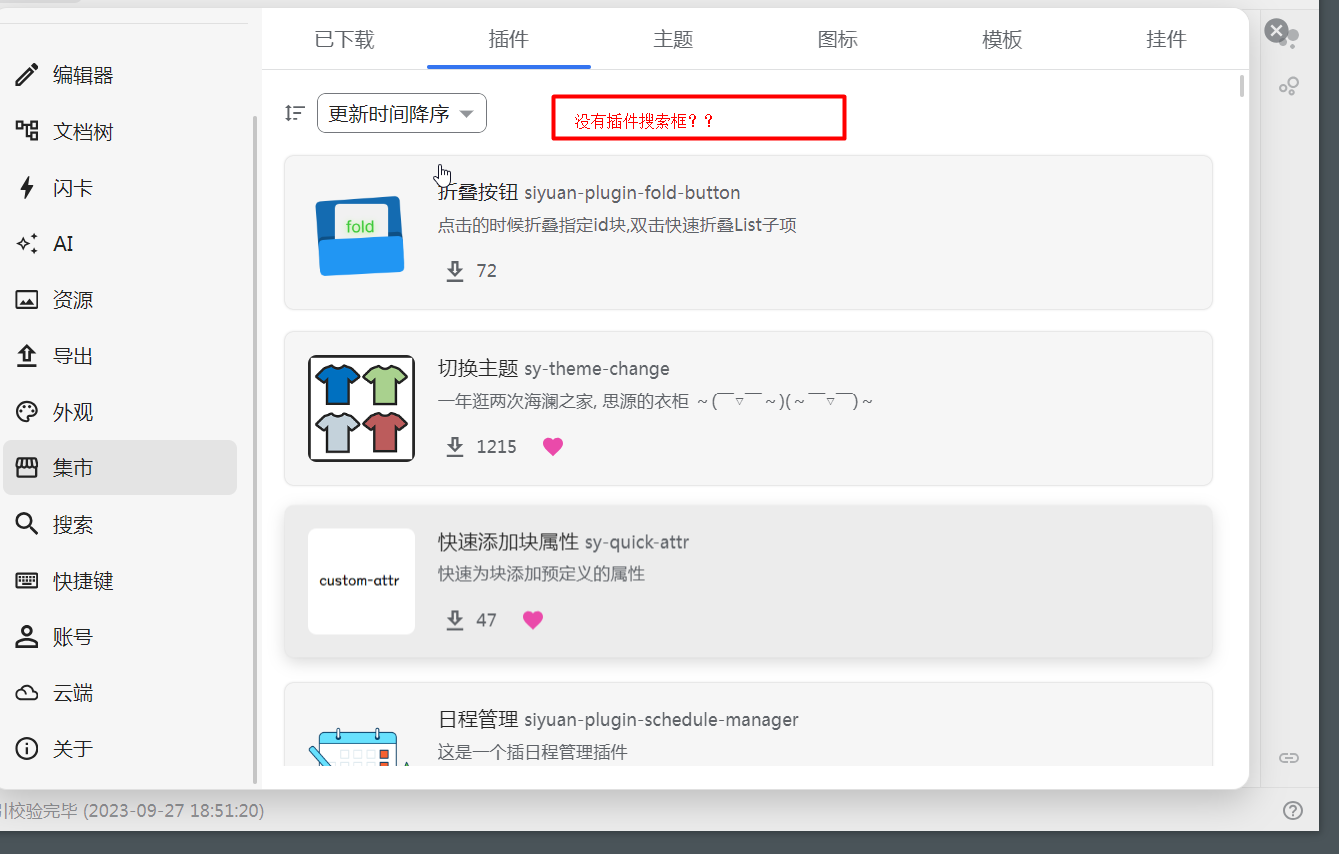
Task: Switch to the 已下载 tab
Action: pyautogui.click(x=344, y=39)
